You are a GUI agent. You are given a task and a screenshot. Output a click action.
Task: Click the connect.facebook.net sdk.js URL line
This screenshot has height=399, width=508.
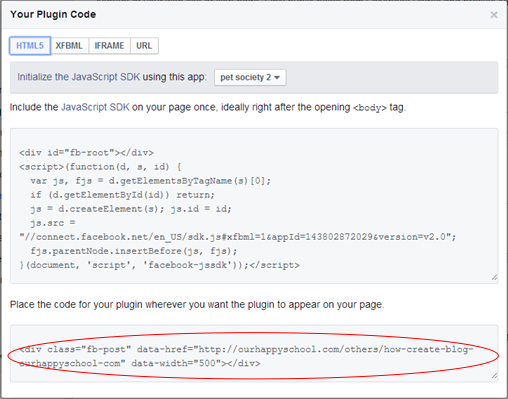pos(237,237)
